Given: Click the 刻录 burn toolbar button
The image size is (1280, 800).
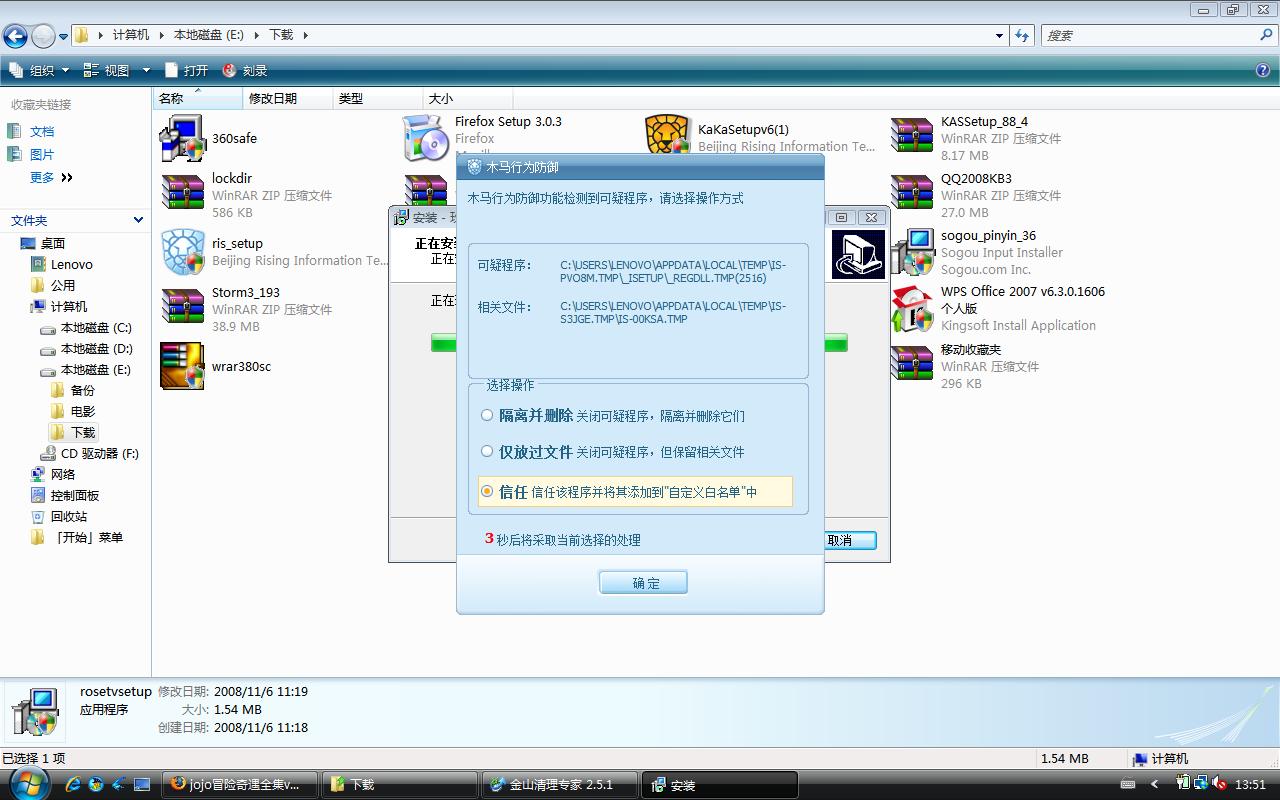Looking at the screenshot, I should 245,71.
